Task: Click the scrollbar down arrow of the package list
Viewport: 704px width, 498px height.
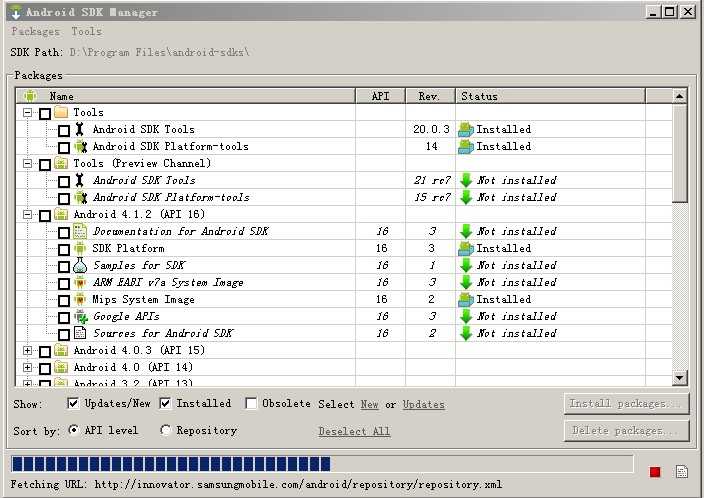Action: (x=679, y=378)
